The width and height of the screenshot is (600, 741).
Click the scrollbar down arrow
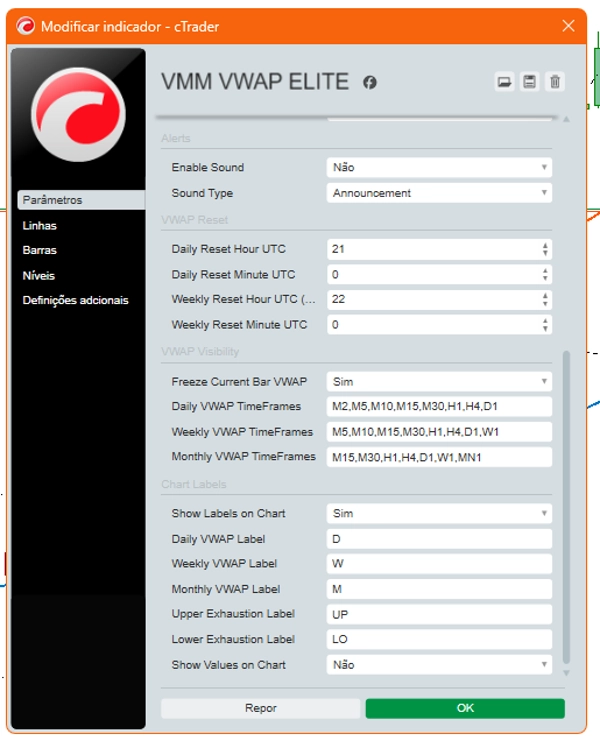pos(566,672)
